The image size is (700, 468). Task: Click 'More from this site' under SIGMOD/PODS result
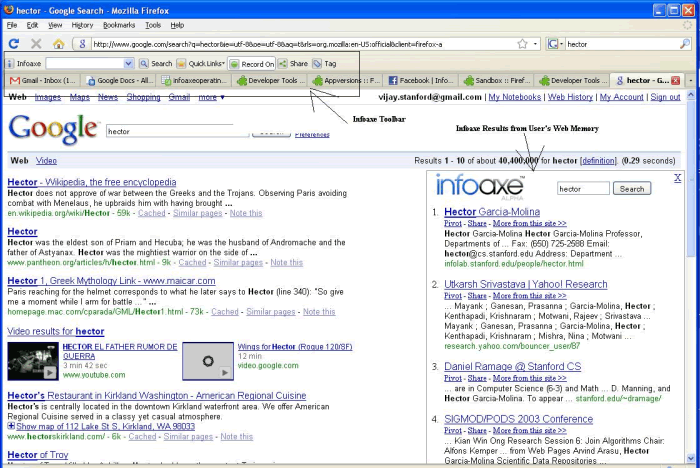click(x=529, y=430)
